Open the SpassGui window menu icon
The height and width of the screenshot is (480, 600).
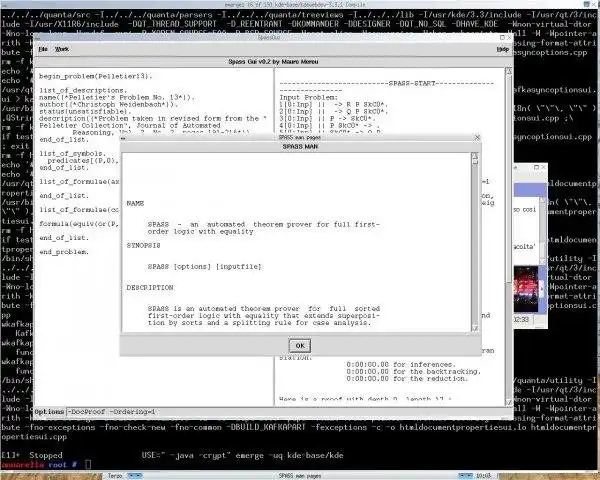pyautogui.click(x=38, y=38)
